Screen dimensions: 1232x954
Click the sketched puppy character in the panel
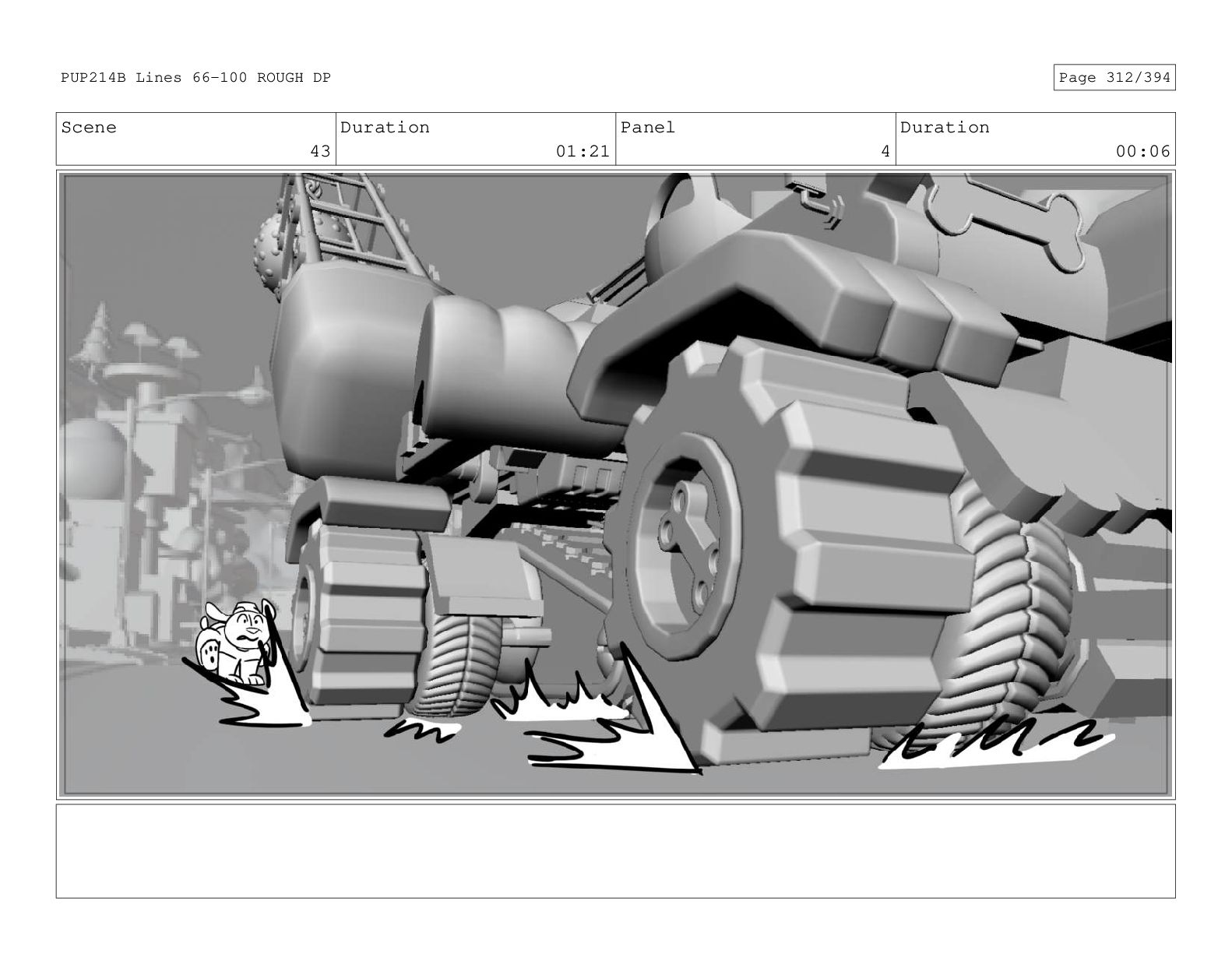click(236, 642)
